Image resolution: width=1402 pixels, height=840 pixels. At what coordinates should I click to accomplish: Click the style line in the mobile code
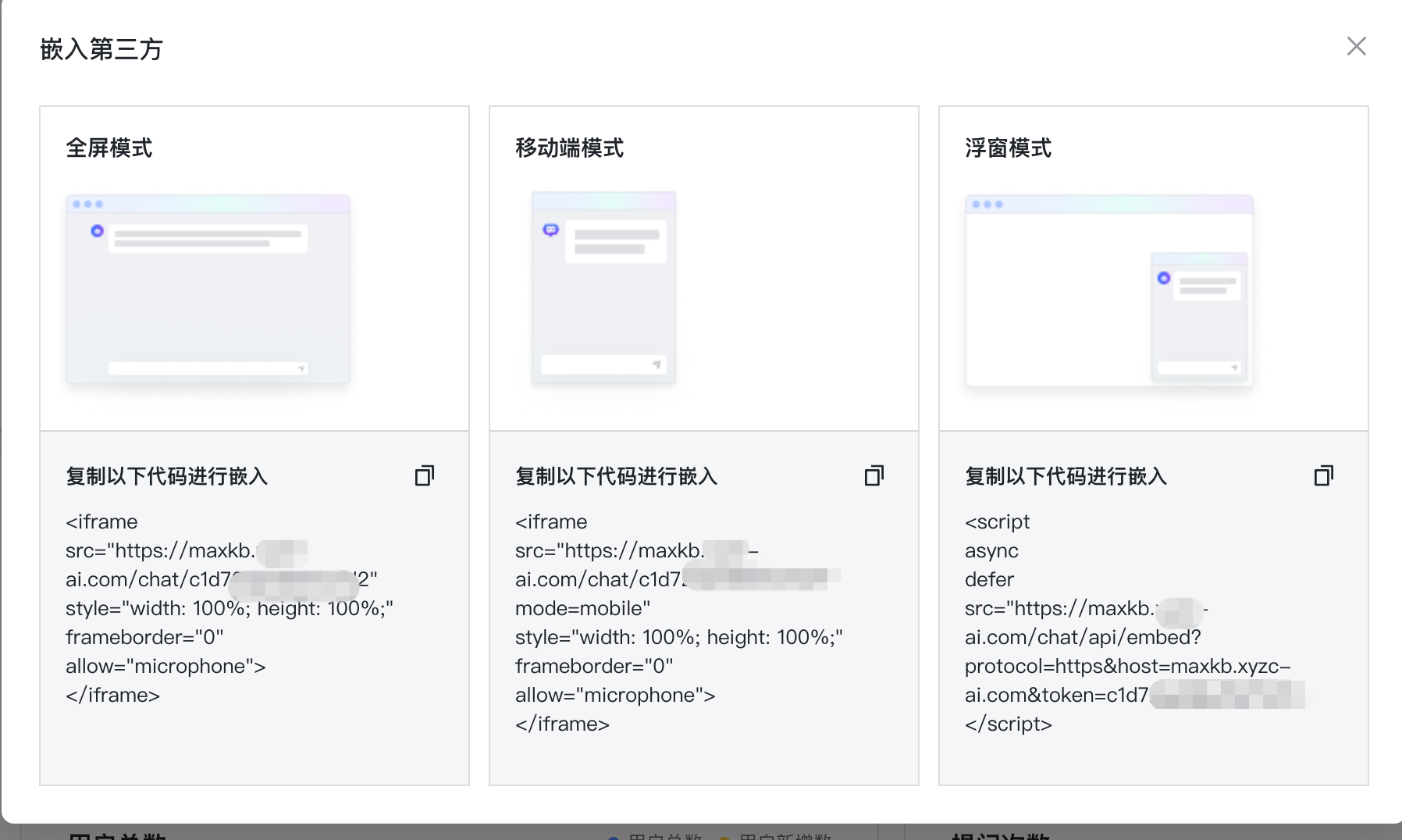[x=679, y=637]
